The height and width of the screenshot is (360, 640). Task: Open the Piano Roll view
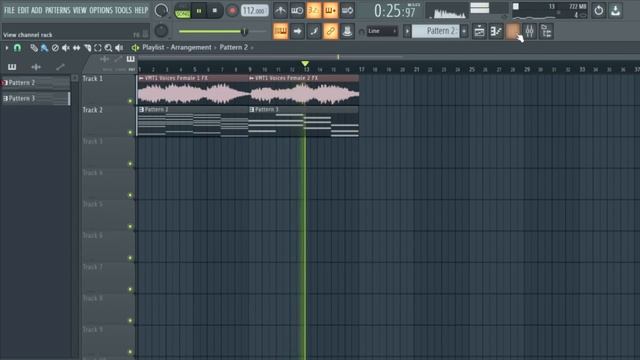(x=496, y=31)
